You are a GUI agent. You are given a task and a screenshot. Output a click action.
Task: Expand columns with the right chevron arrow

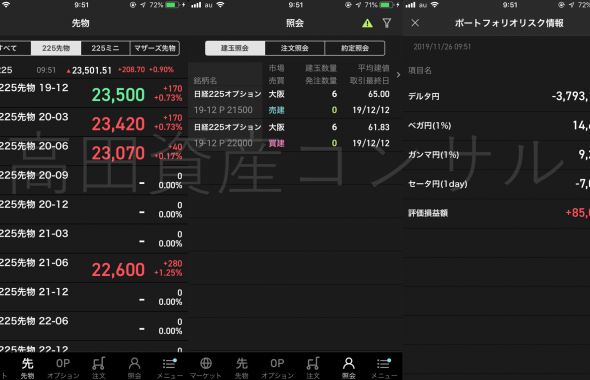[x=398, y=74]
